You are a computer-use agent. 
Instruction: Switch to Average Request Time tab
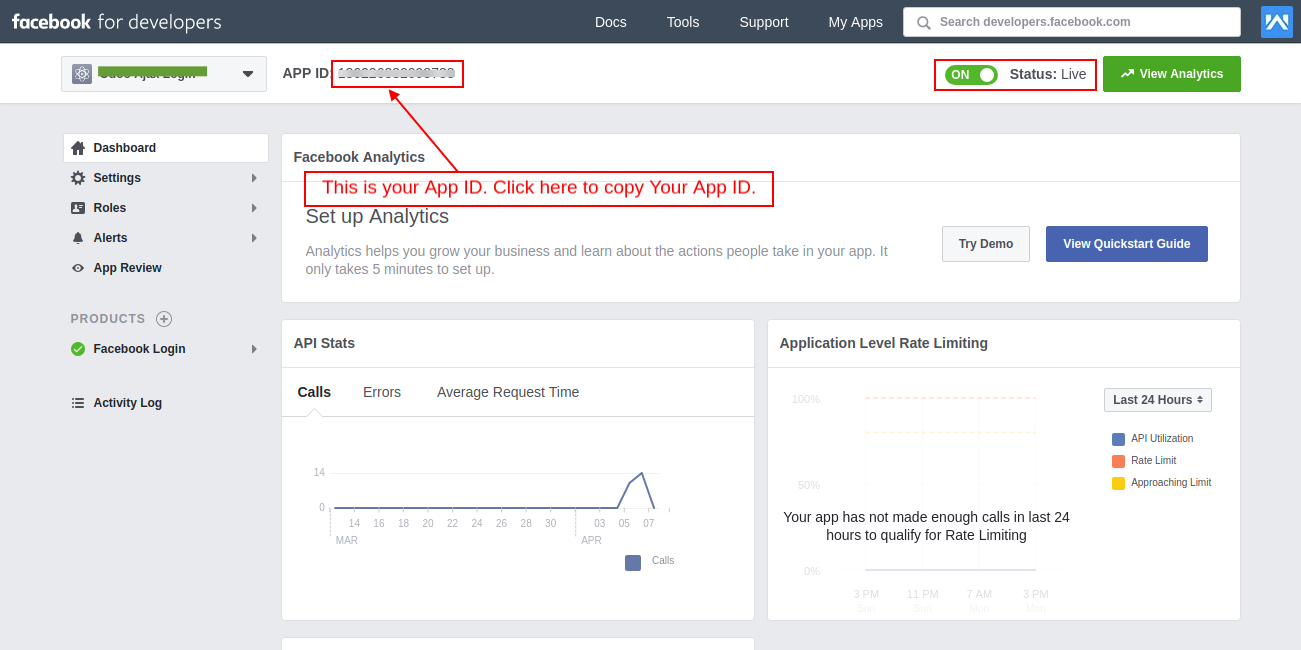point(508,392)
